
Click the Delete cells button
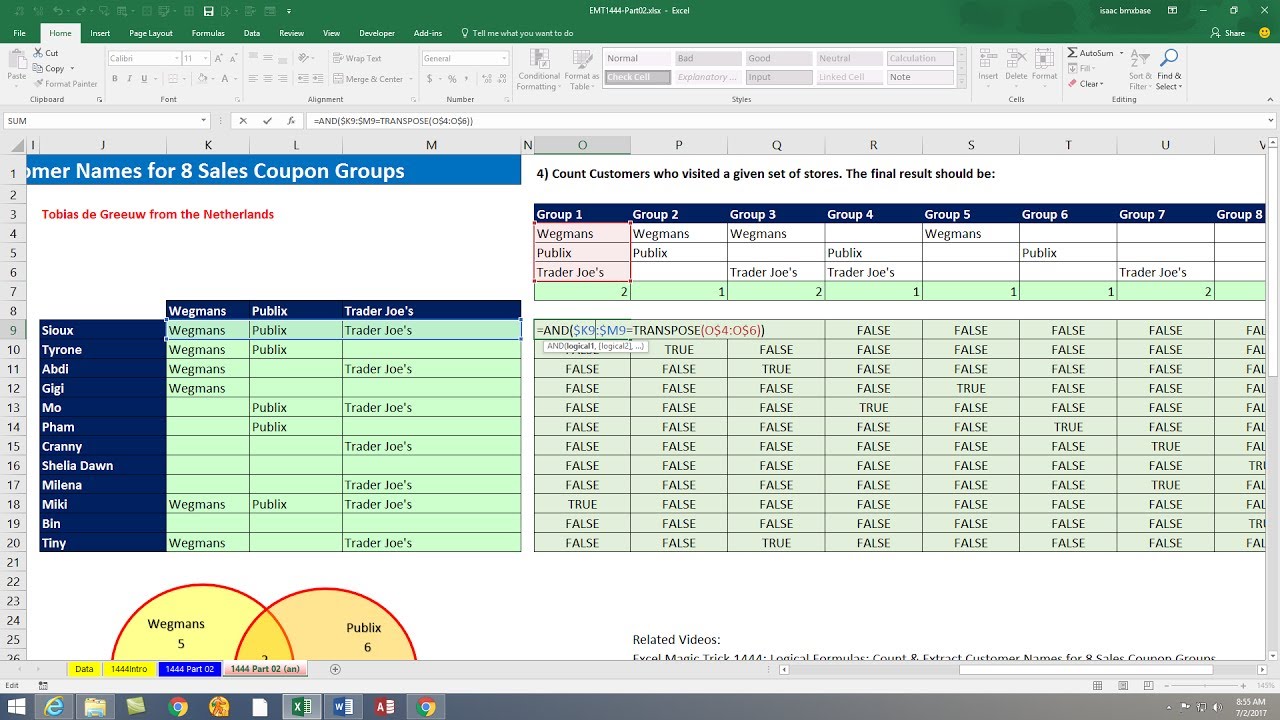(1016, 66)
